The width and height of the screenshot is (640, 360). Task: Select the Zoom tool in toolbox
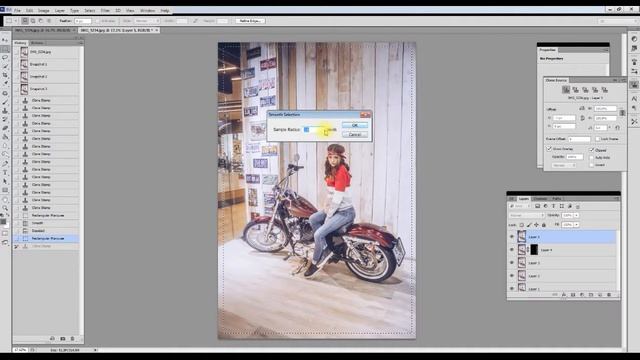click(5, 208)
